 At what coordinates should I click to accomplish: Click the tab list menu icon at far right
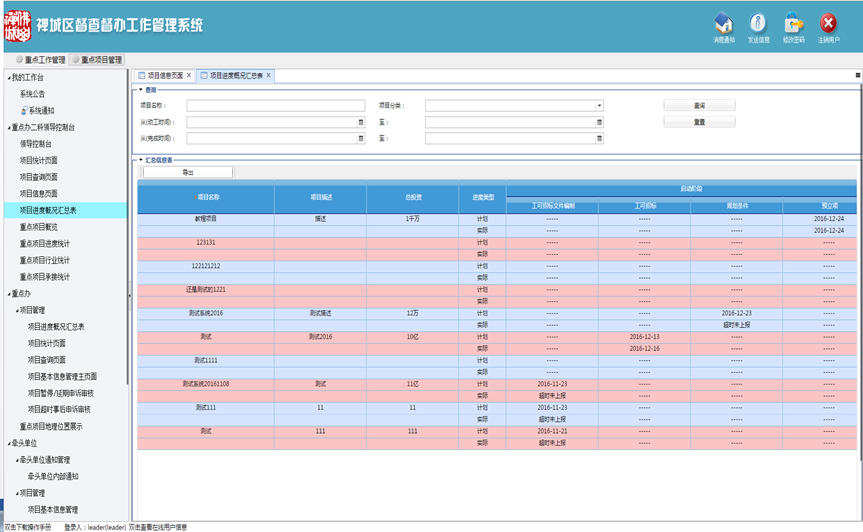coord(858,75)
